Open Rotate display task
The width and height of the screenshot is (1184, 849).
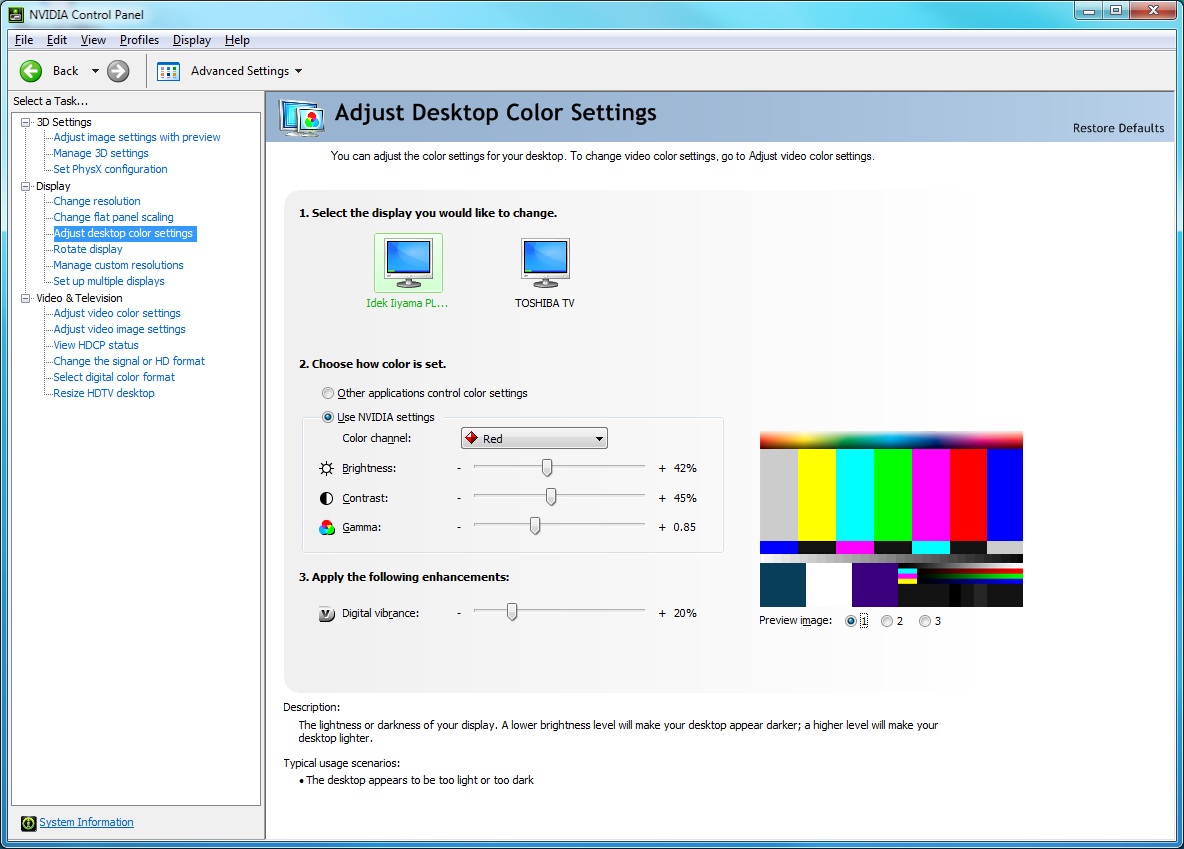(x=88, y=249)
